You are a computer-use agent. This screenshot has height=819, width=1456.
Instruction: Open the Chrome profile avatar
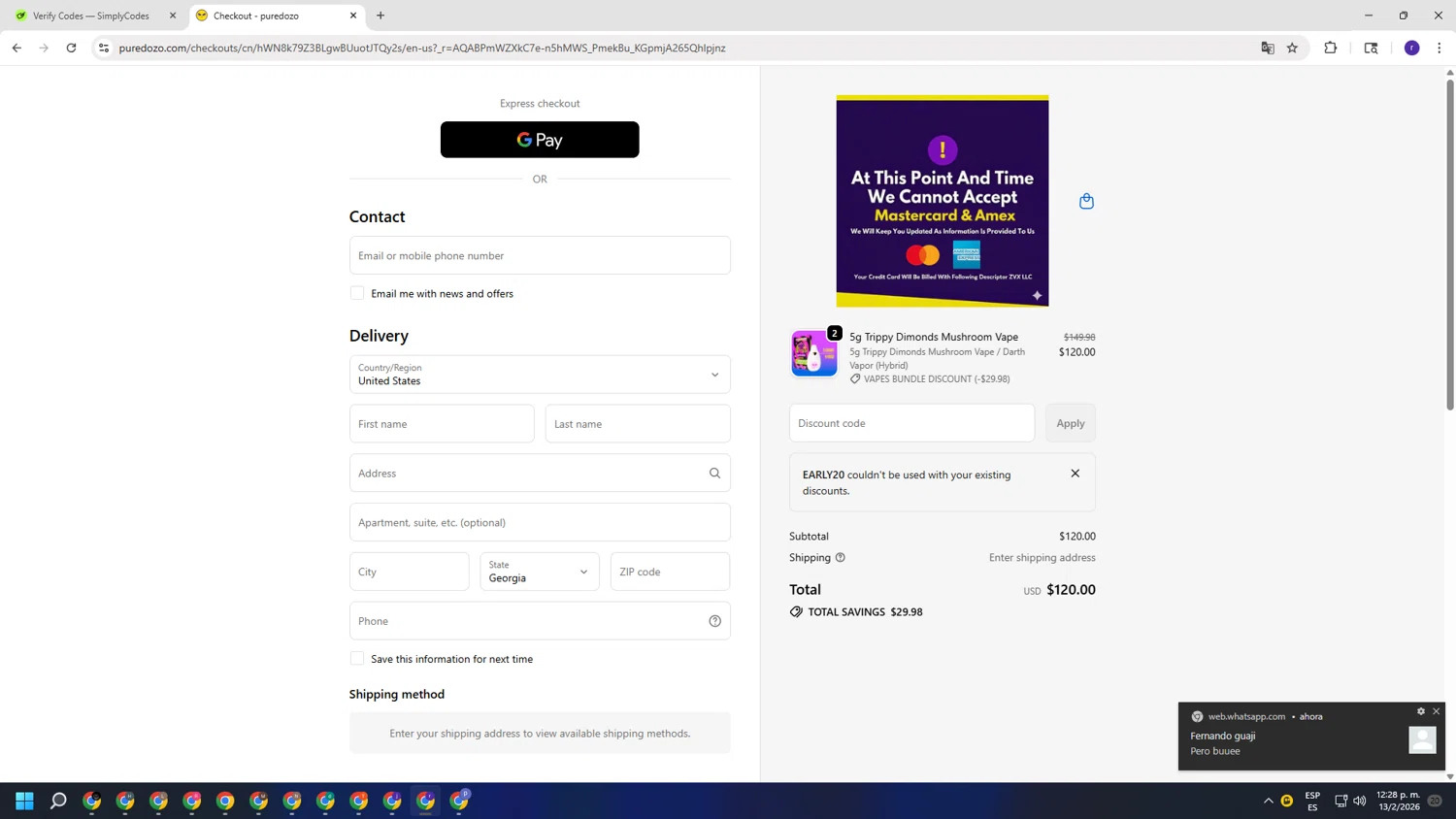click(x=1412, y=48)
